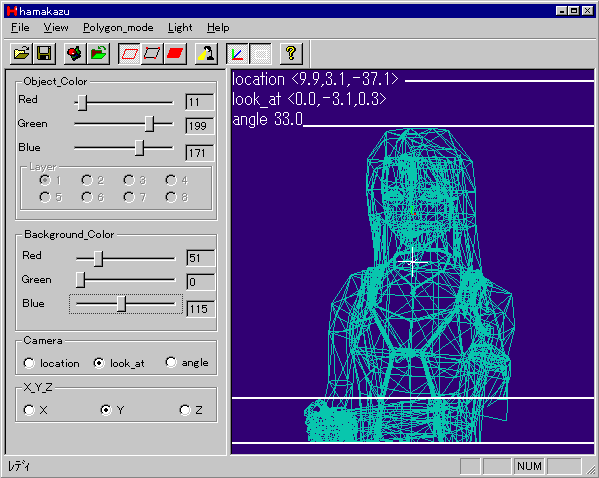This screenshot has height=478, width=599.
Task: Click the yellow question mark help icon
Action: coord(291,53)
